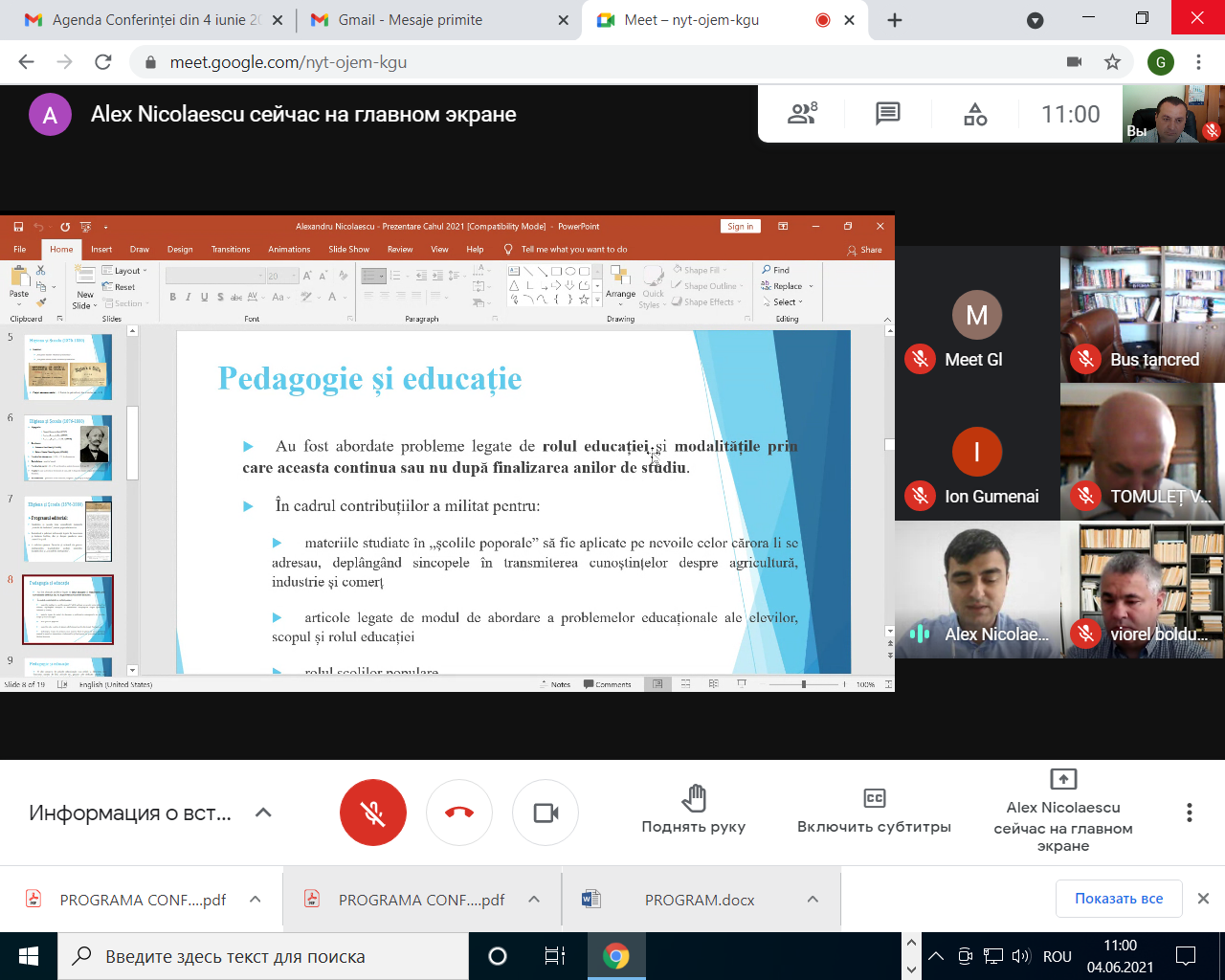Screen dimensions: 1225x980
Task: Open the Meet chat panel
Action: [887, 114]
